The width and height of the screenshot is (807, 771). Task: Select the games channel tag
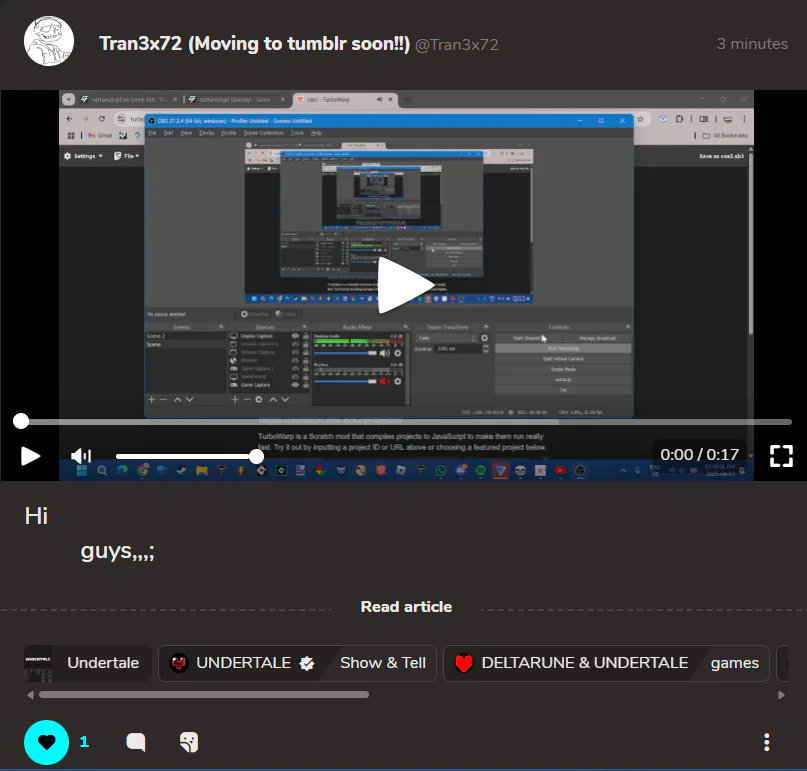(x=734, y=663)
